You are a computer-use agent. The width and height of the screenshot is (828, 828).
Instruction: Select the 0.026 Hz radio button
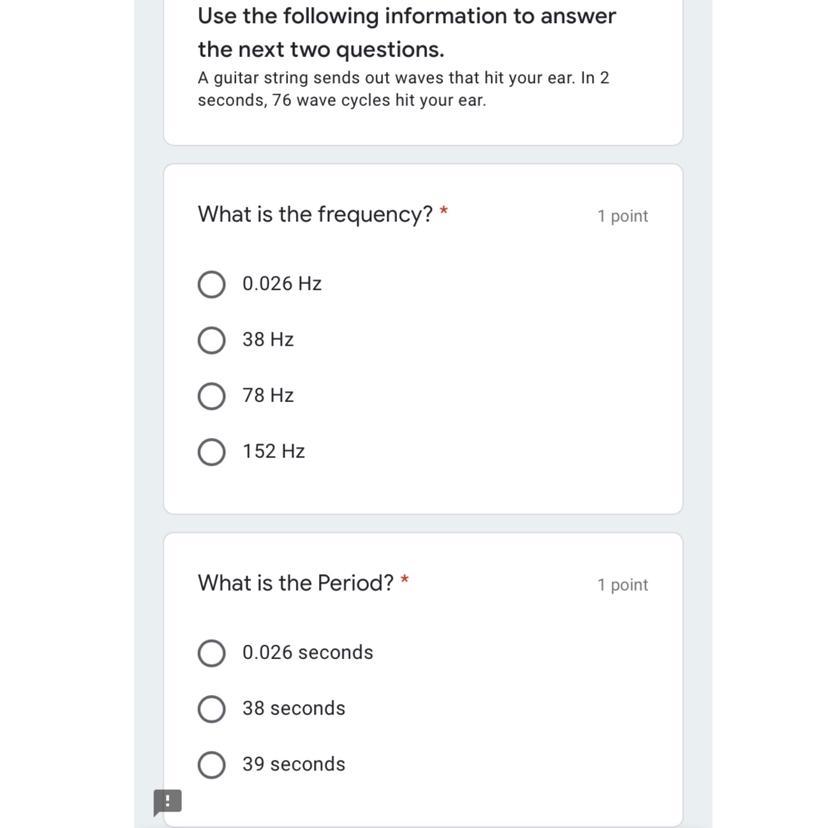[211, 285]
